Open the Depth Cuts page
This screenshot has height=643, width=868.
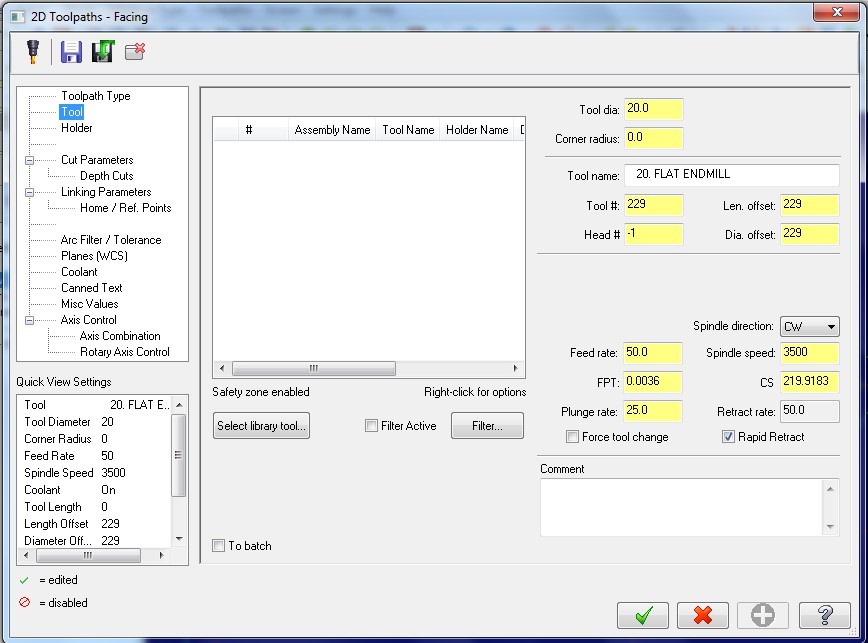tap(107, 176)
